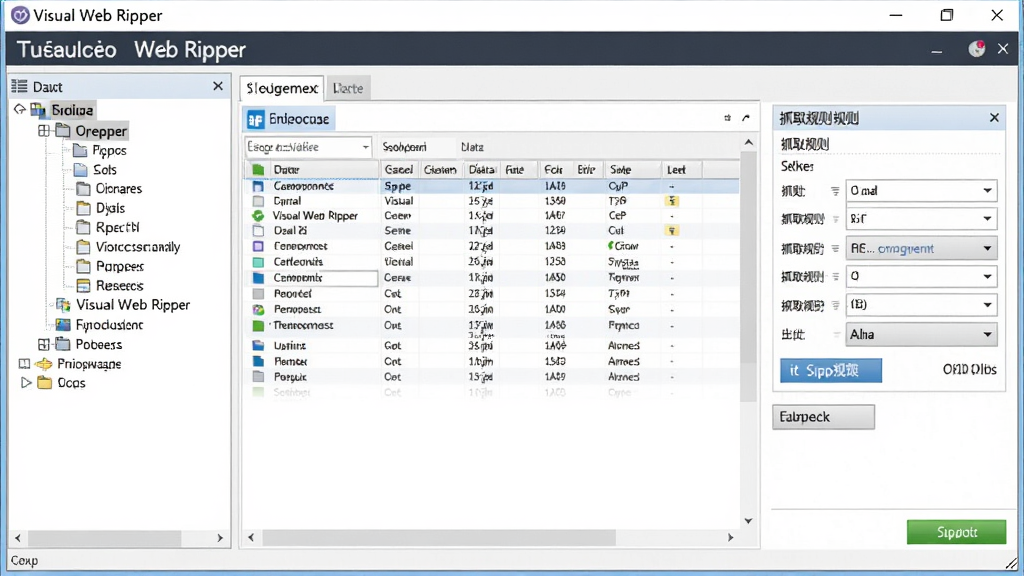Collapse the Broiloa root tree node

point(20,109)
